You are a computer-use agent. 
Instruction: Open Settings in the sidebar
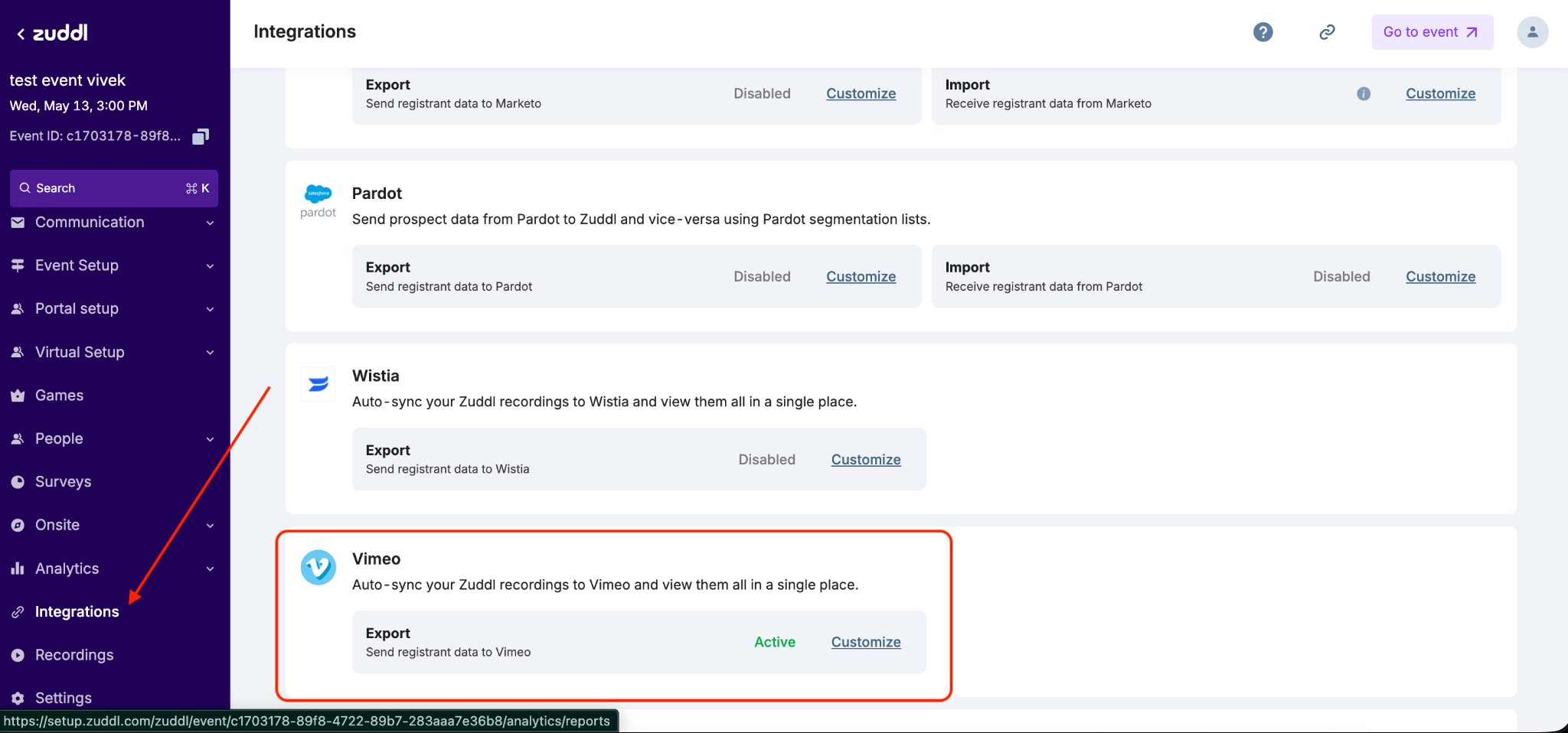[x=64, y=698]
